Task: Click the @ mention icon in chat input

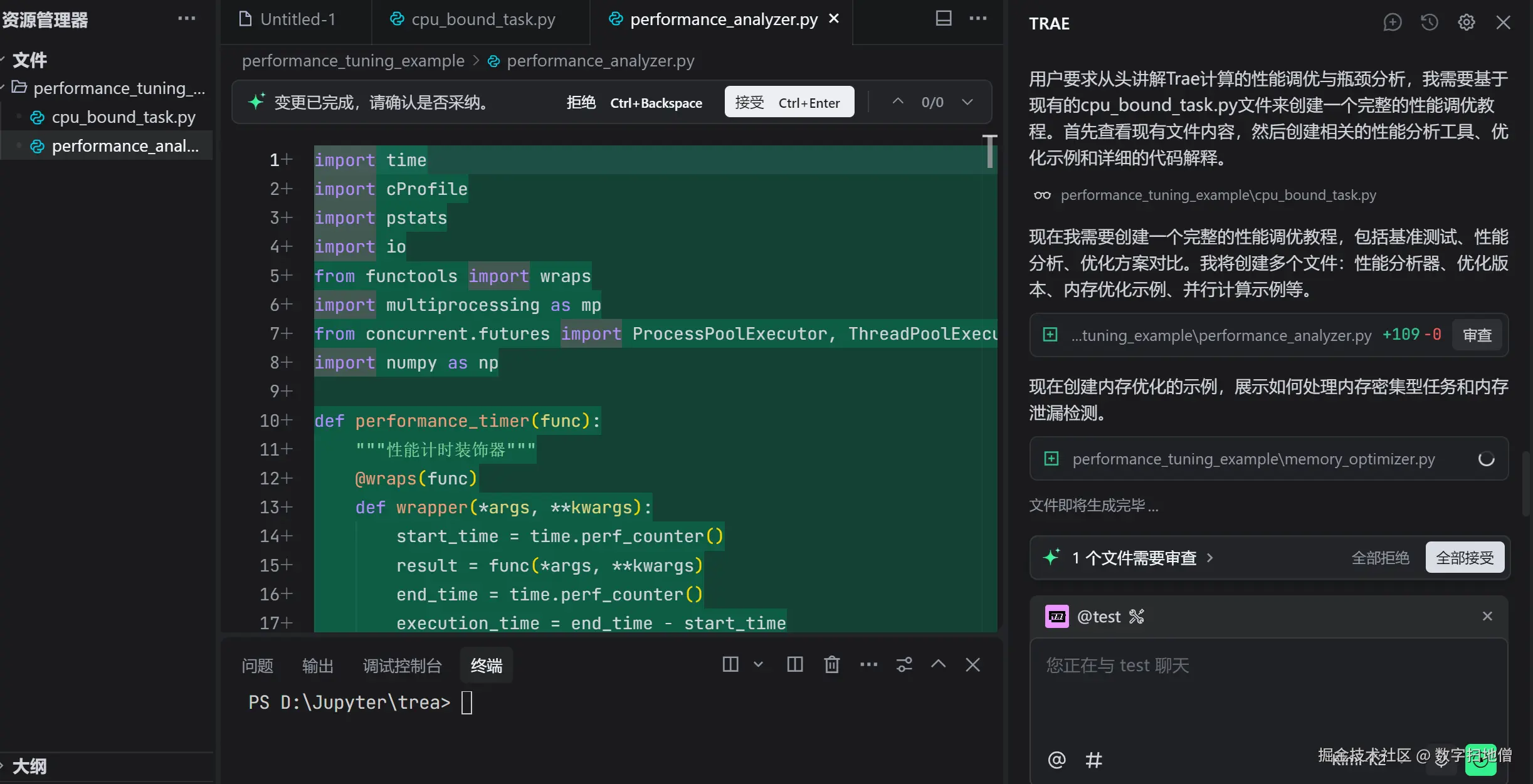Action: tap(1056, 760)
